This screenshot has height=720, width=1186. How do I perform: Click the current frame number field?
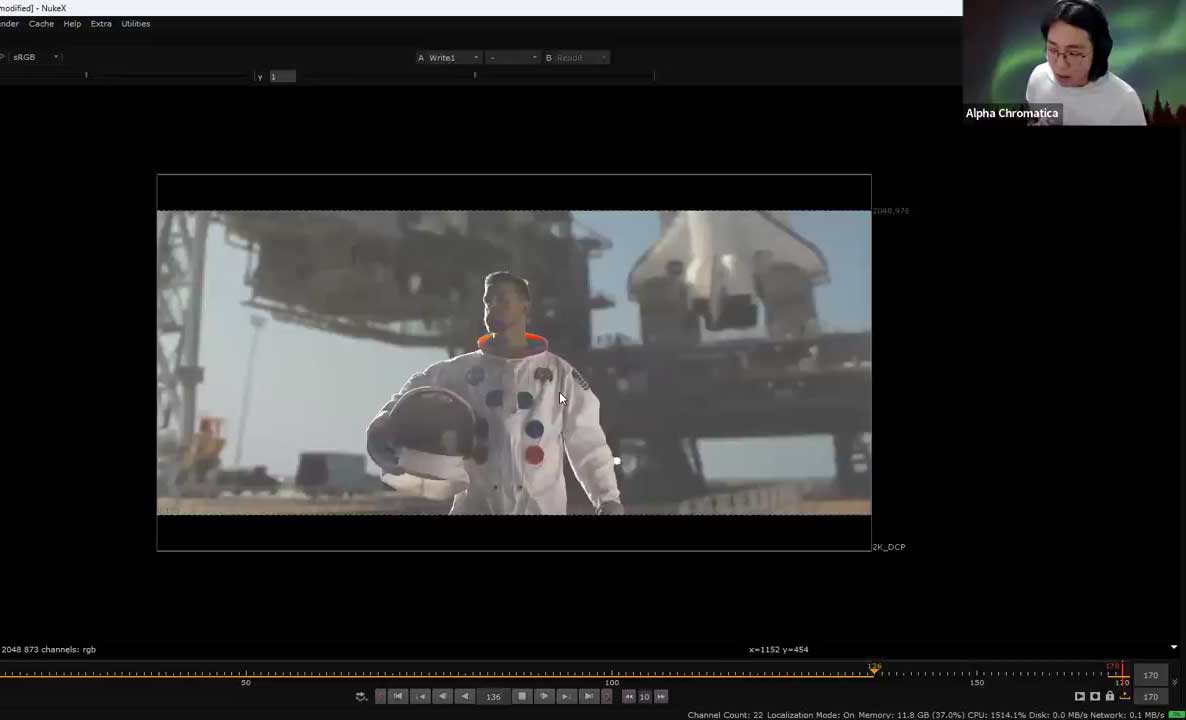(493, 697)
